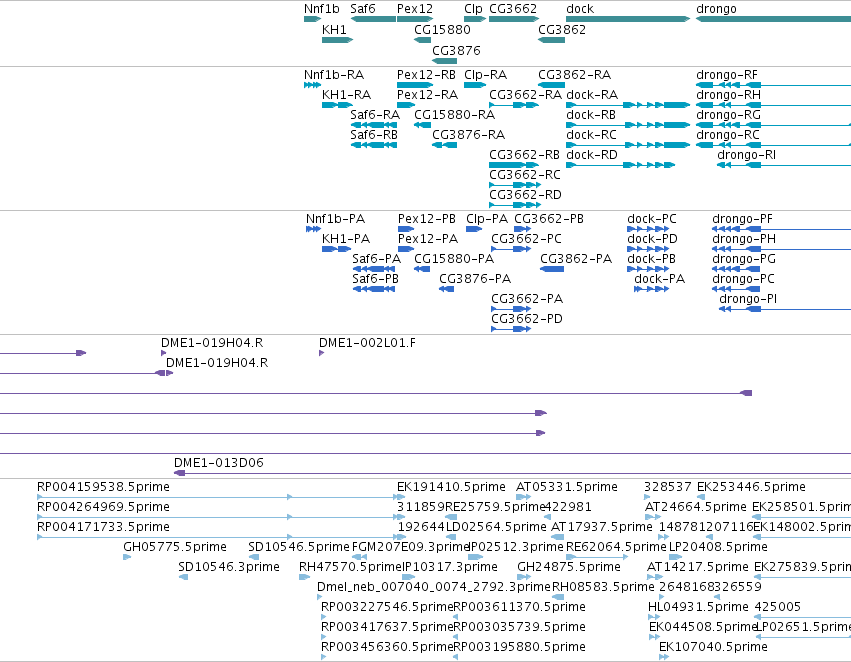Select the HL04931.5prime EST label
This screenshot has height=662, width=851.
(x=698, y=607)
